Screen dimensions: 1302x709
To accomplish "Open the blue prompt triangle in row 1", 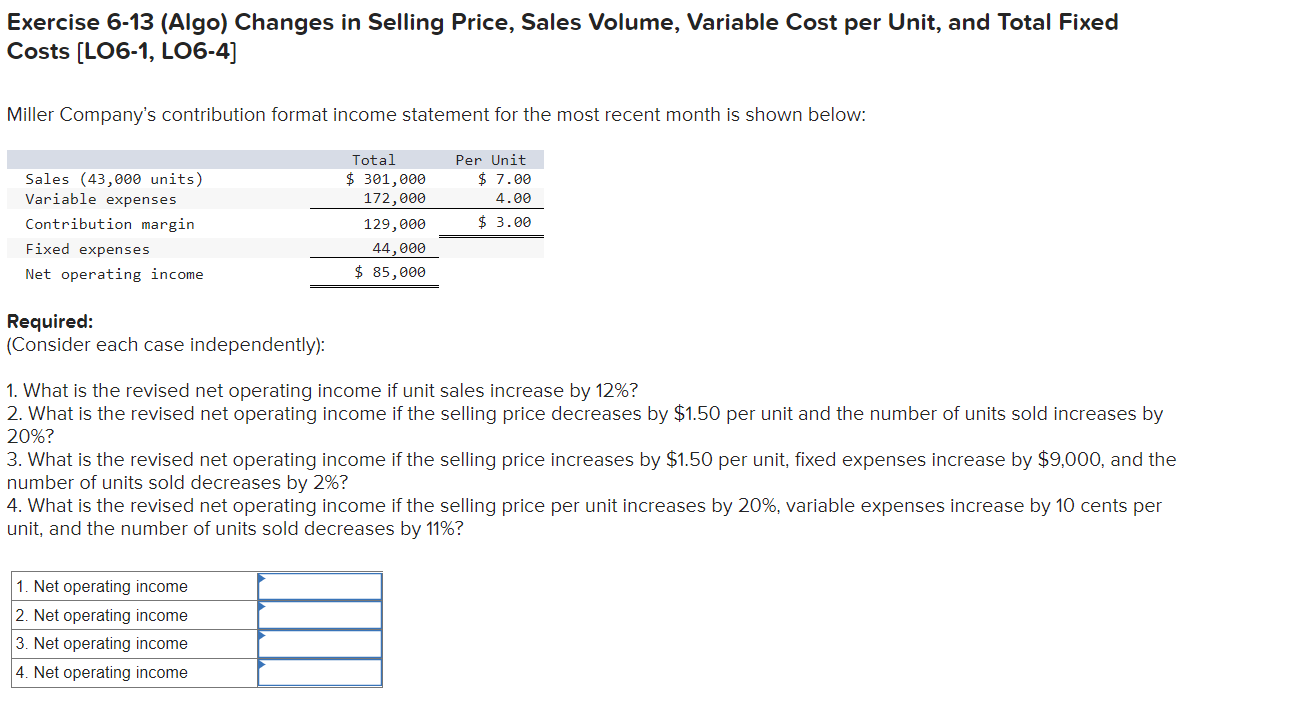I will 262,580.
